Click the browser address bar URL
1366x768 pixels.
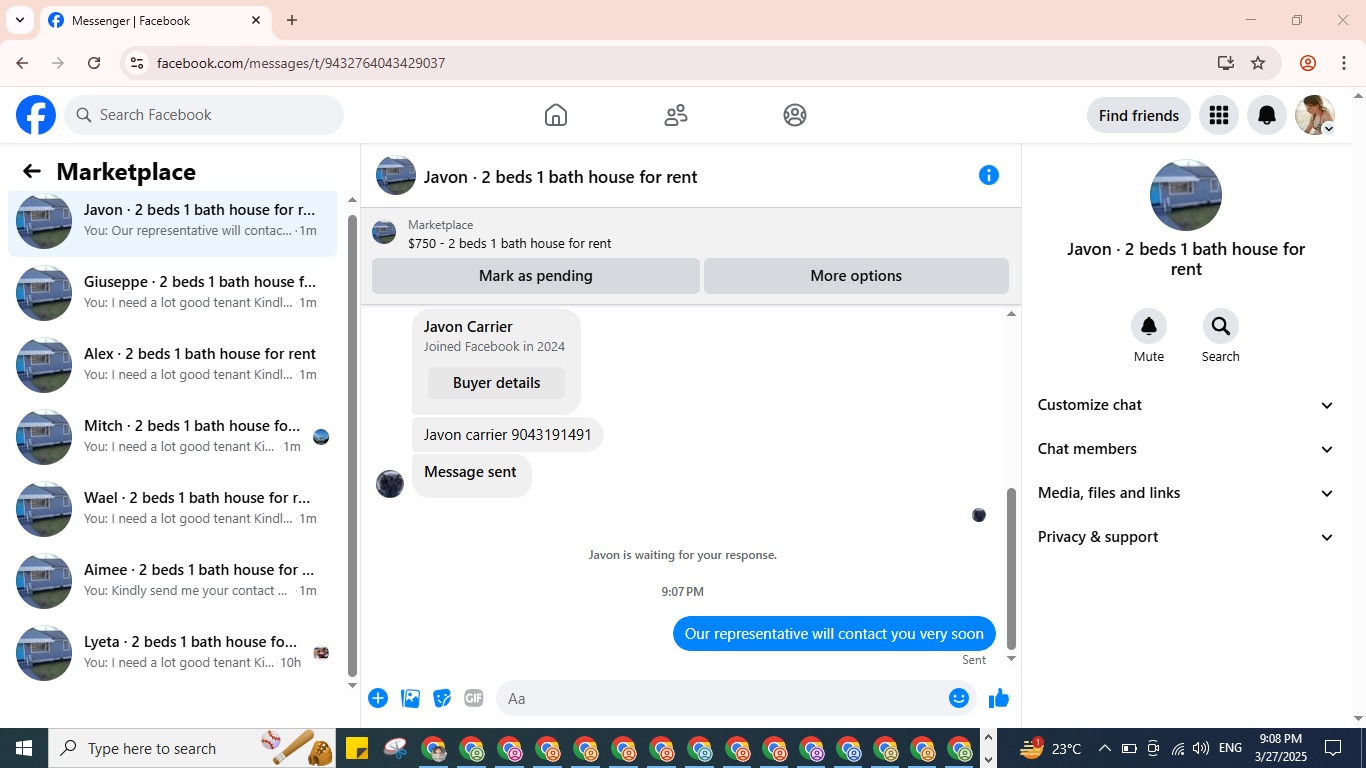tap(301, 63)
